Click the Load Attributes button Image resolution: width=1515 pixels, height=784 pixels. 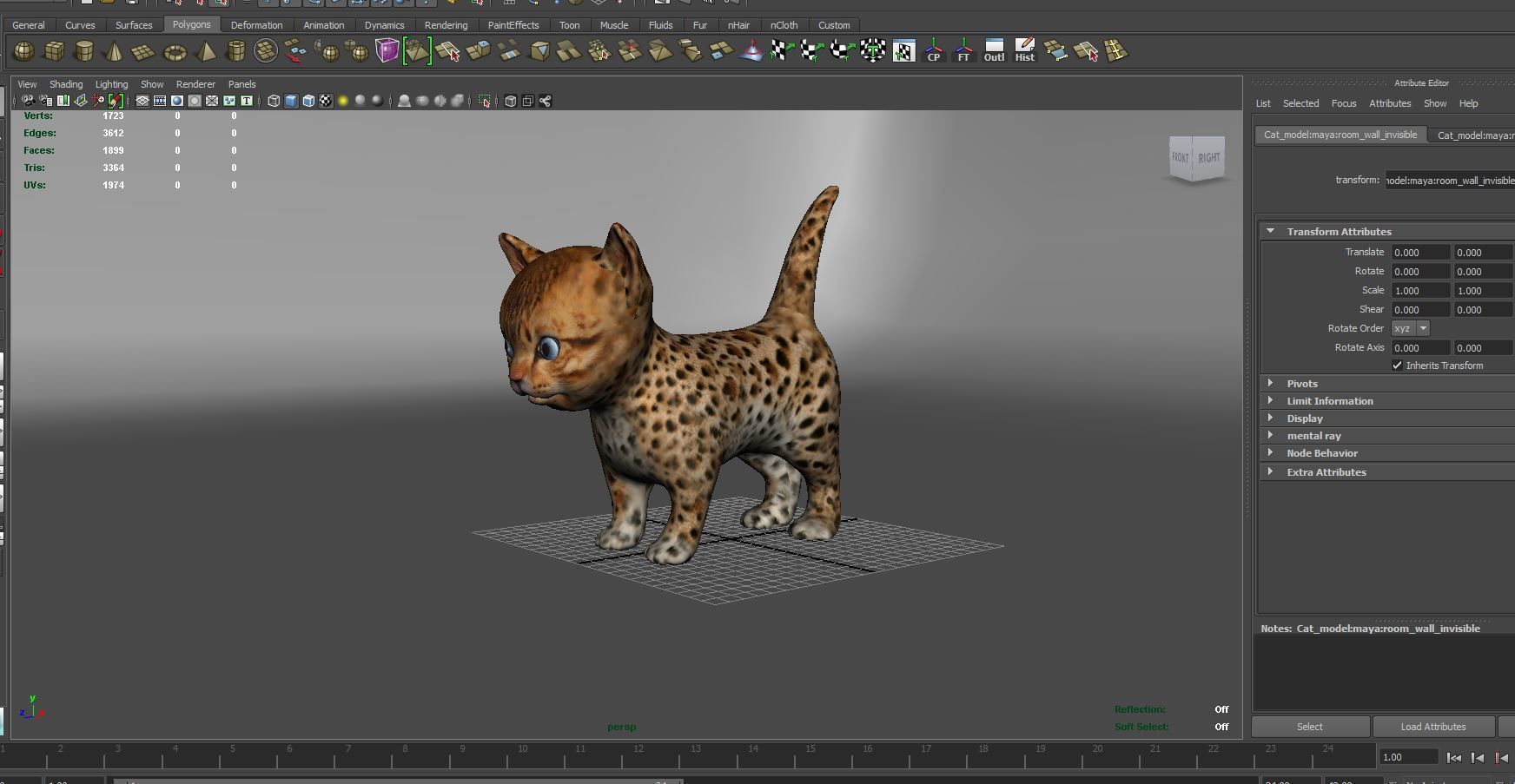point(1432,727)
